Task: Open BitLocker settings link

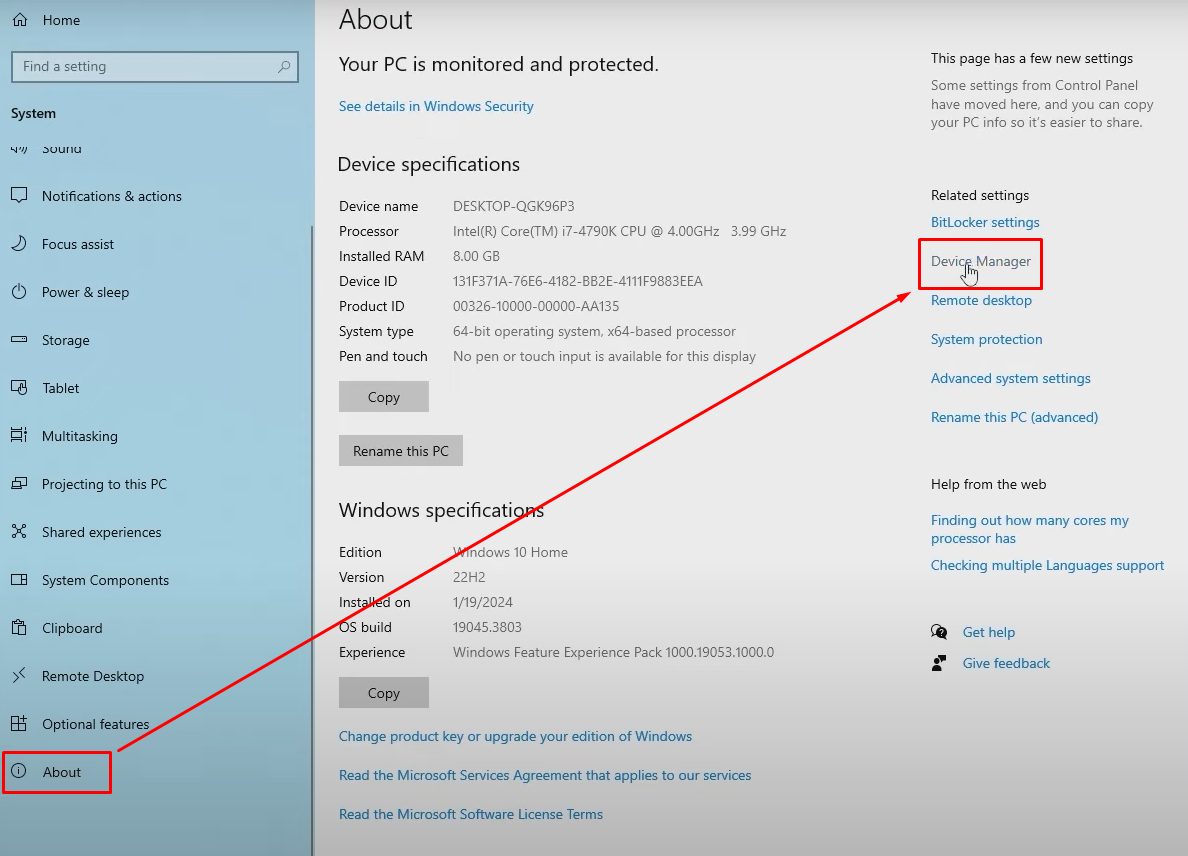Action: pos(985,222)
